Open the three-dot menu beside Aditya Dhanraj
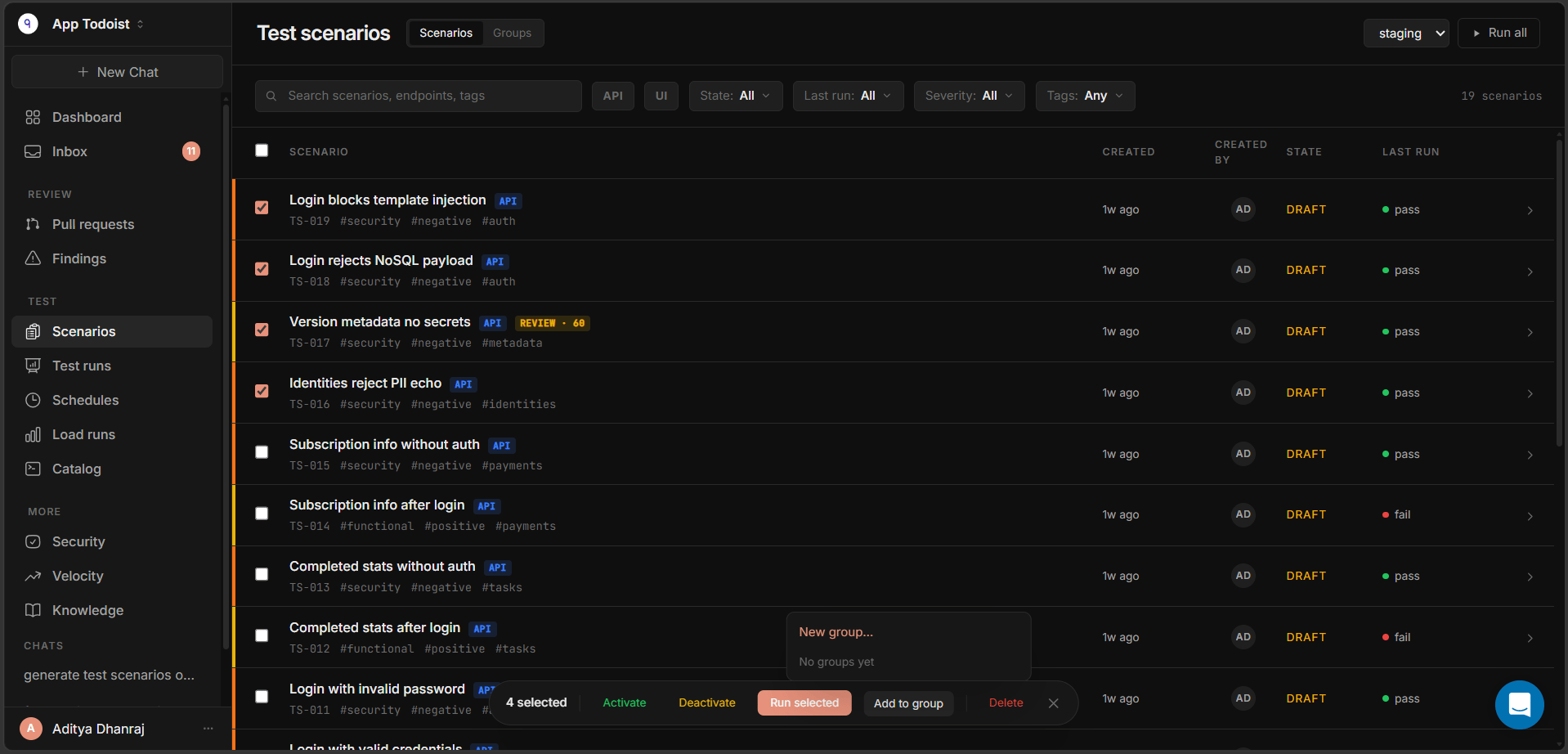The image size is (1568, 754). 208,729
